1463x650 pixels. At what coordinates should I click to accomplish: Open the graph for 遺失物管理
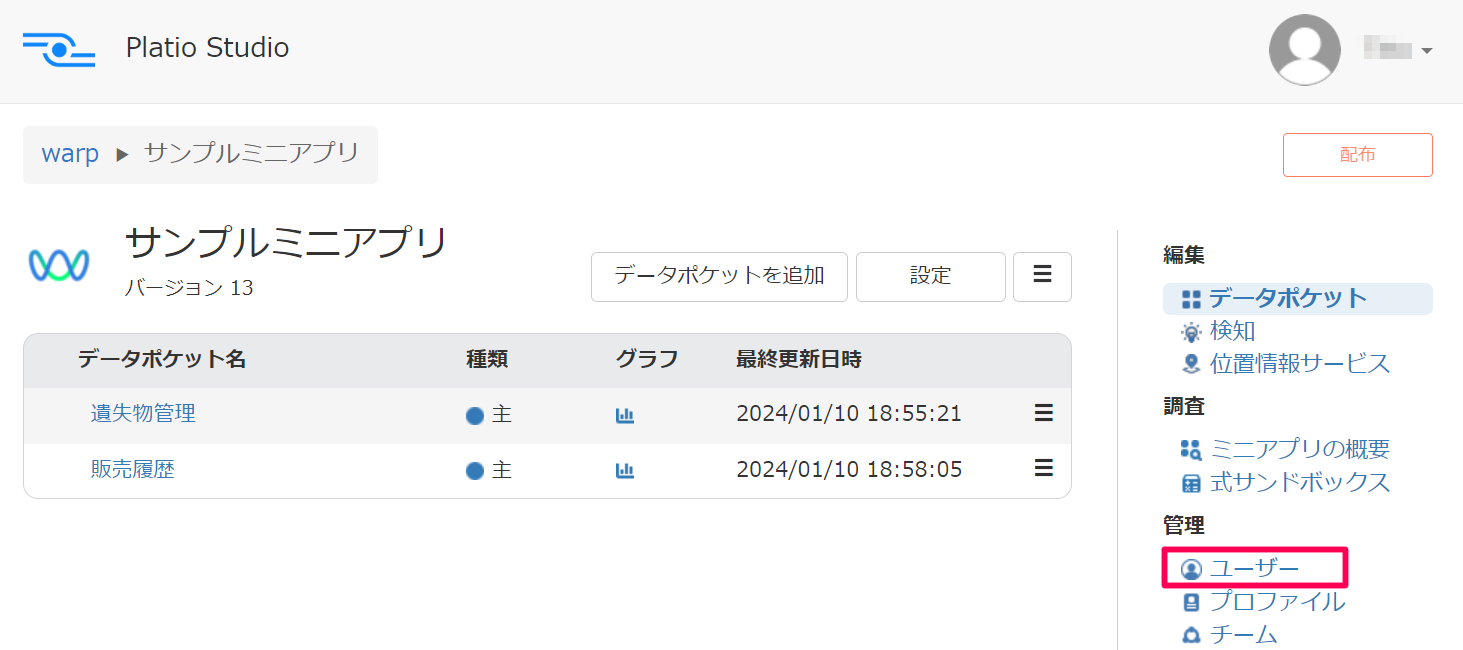coord(625,413)
